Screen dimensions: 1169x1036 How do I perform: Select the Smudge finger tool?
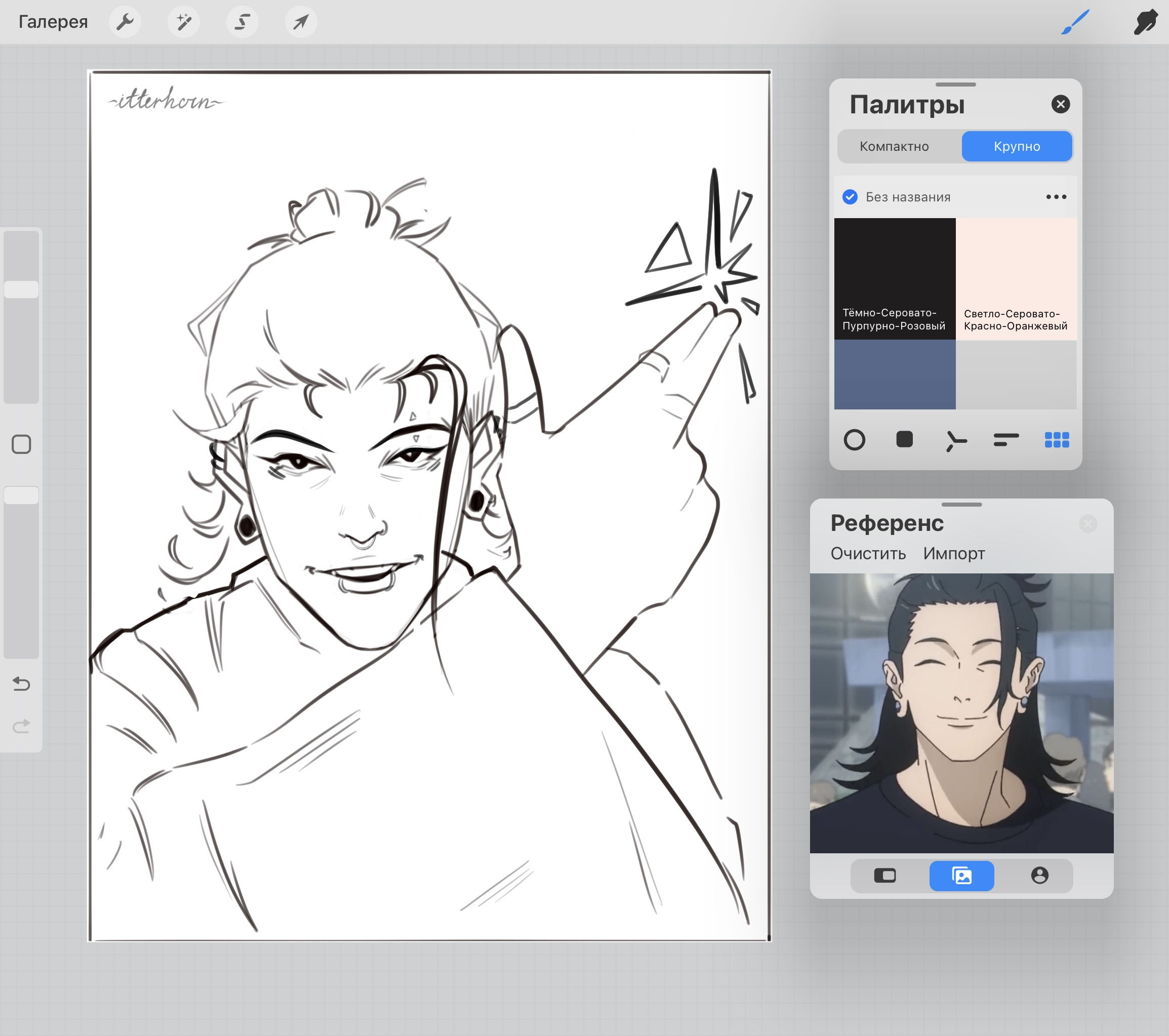point(1146,22)
